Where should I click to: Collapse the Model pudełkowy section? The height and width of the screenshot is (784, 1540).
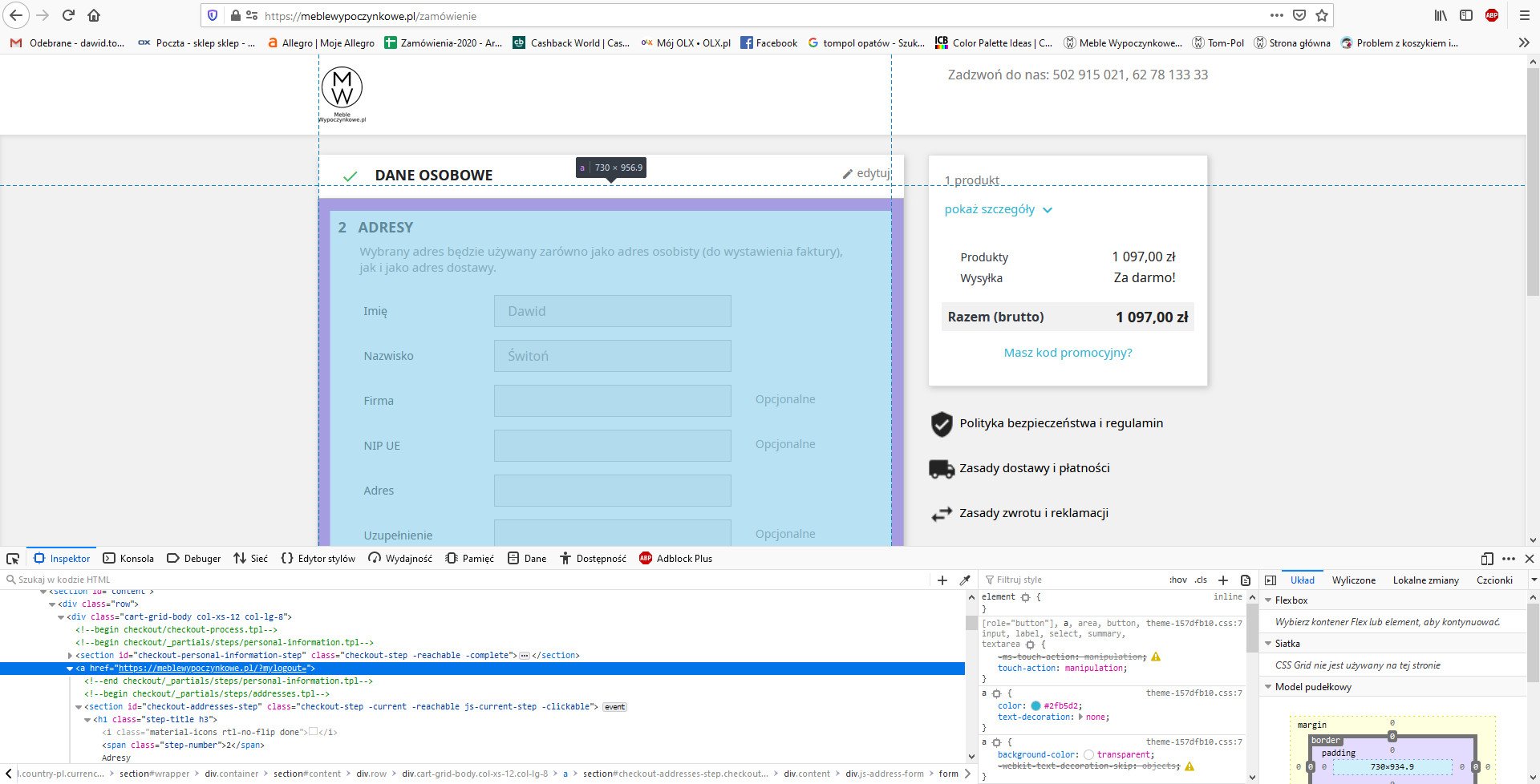click(1269, 687)
